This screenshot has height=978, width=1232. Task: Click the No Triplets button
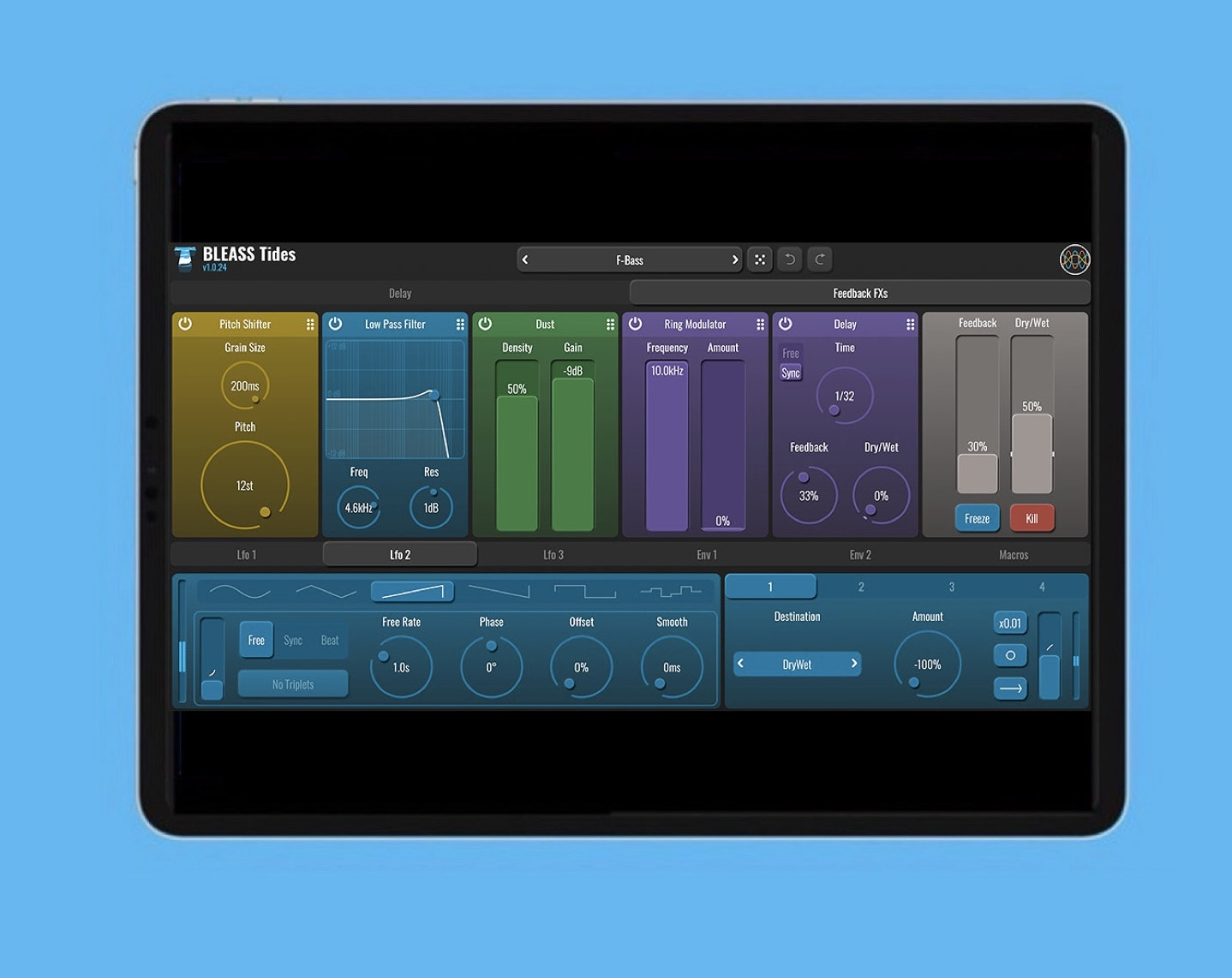(x=293, y=684)
